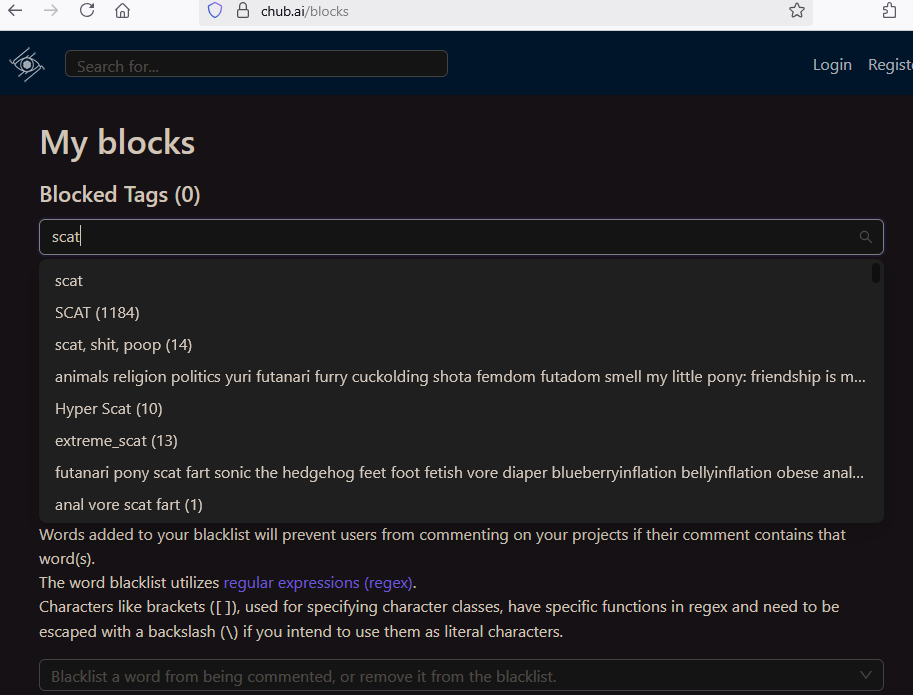The width and height of the screenshot is (913, 695).
Task: Open the browser extensions icon
Action: 889,10
